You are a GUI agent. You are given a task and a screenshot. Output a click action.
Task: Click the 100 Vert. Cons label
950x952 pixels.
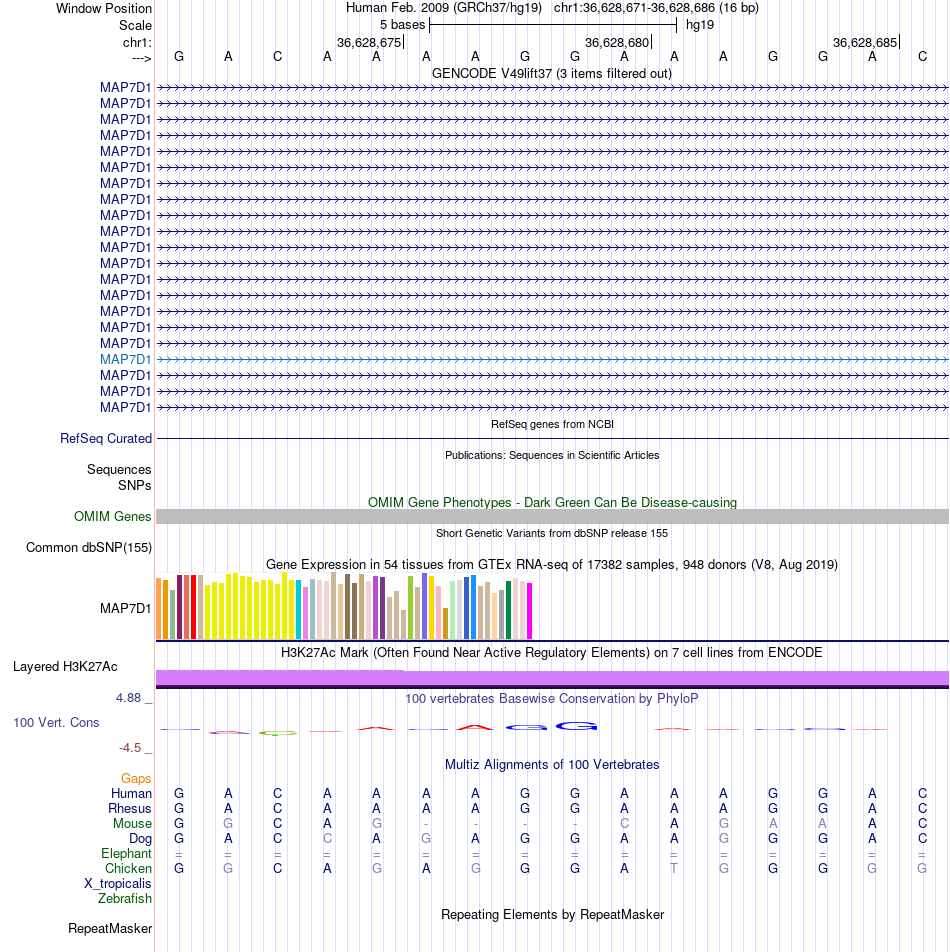pos(56,722)
